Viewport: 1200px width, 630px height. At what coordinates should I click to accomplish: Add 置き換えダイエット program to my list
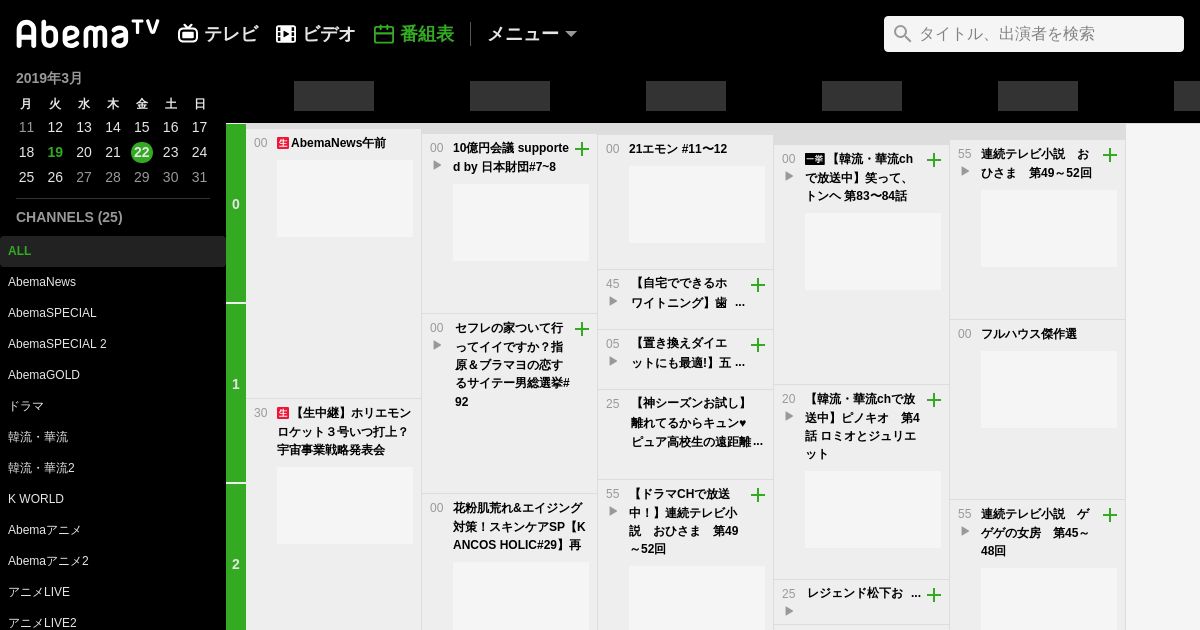point(758,345)
